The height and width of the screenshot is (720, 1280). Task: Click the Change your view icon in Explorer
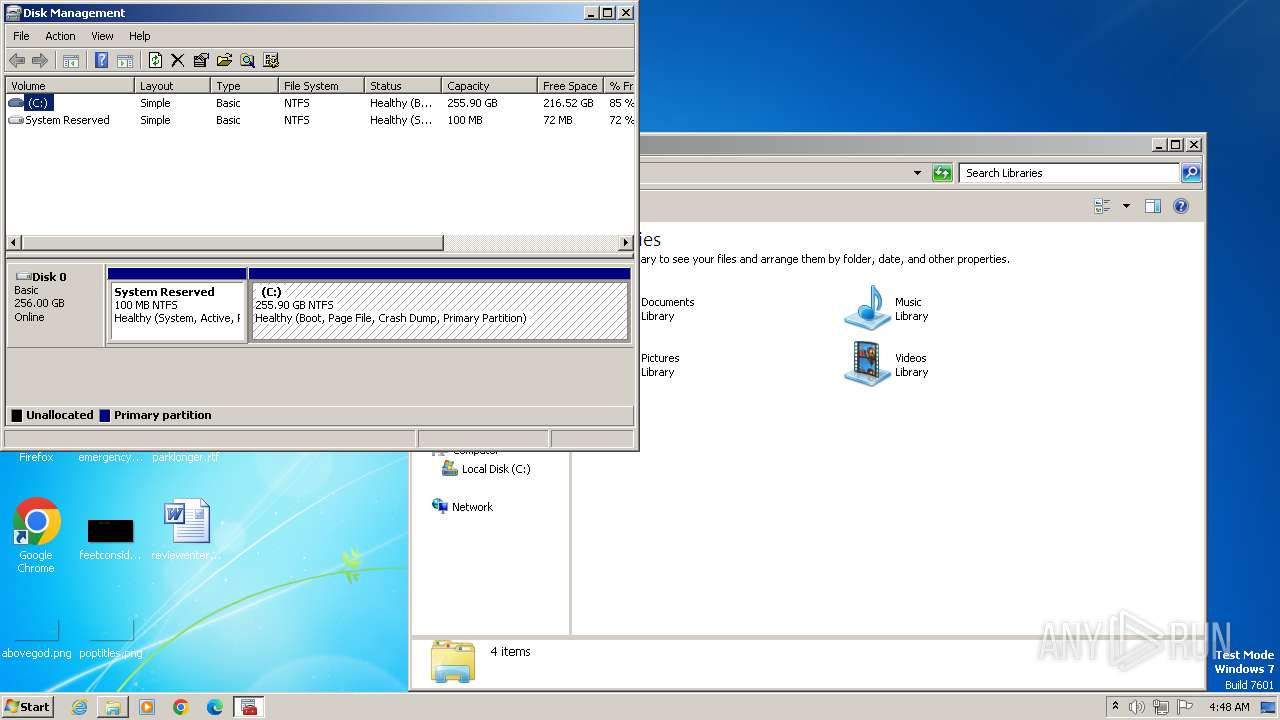pos(1103,206)
